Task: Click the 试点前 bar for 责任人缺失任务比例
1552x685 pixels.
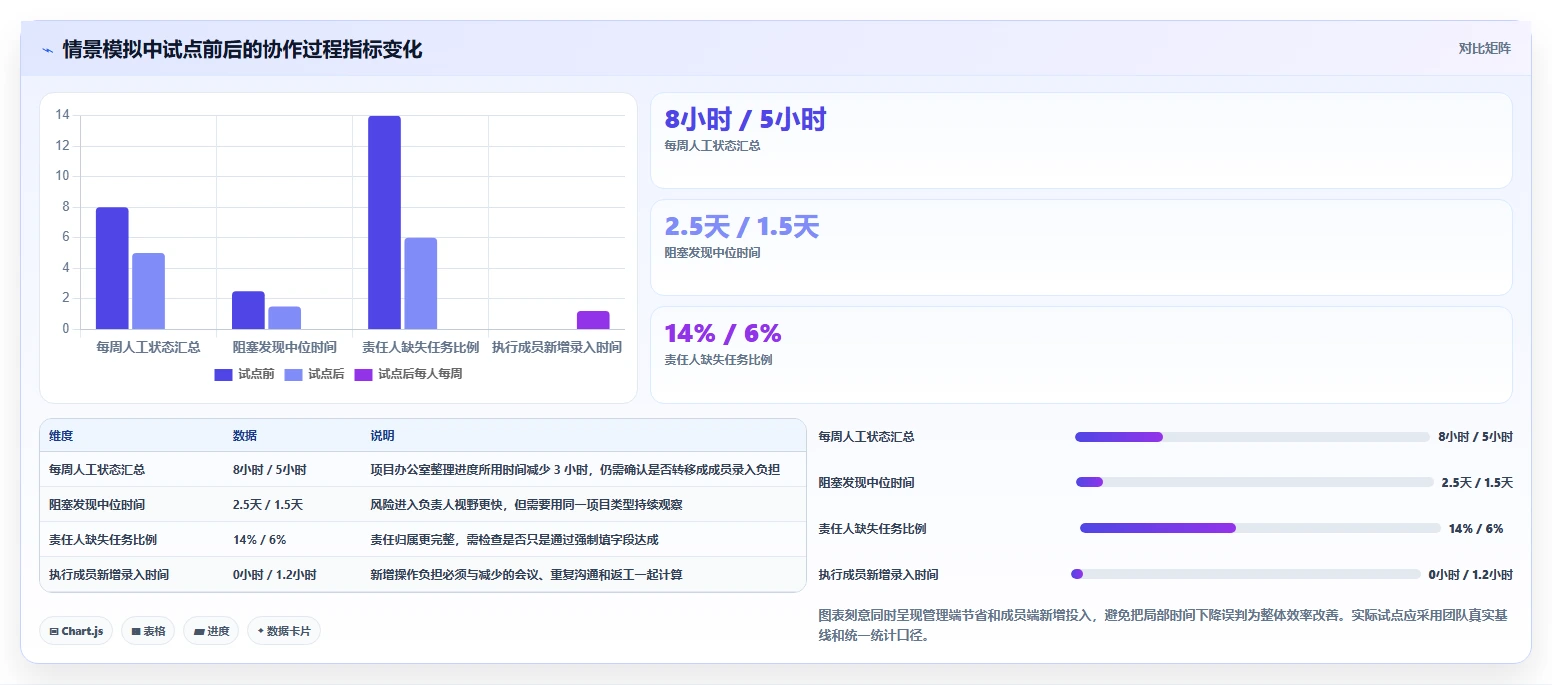Action: pos(384,222)
